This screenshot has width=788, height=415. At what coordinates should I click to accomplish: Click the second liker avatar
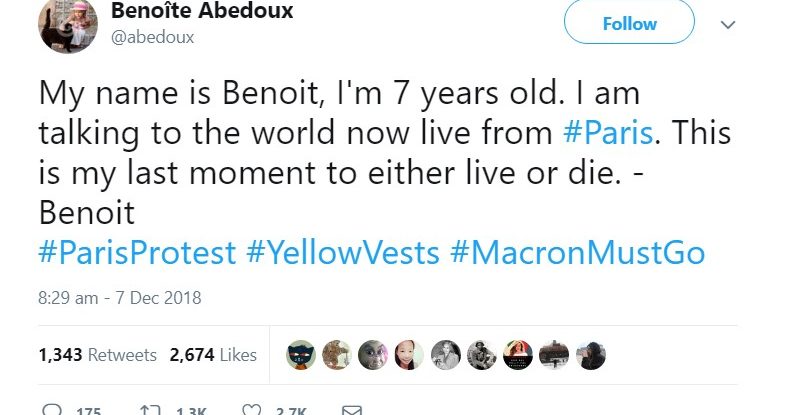click(x=338, y=355)
